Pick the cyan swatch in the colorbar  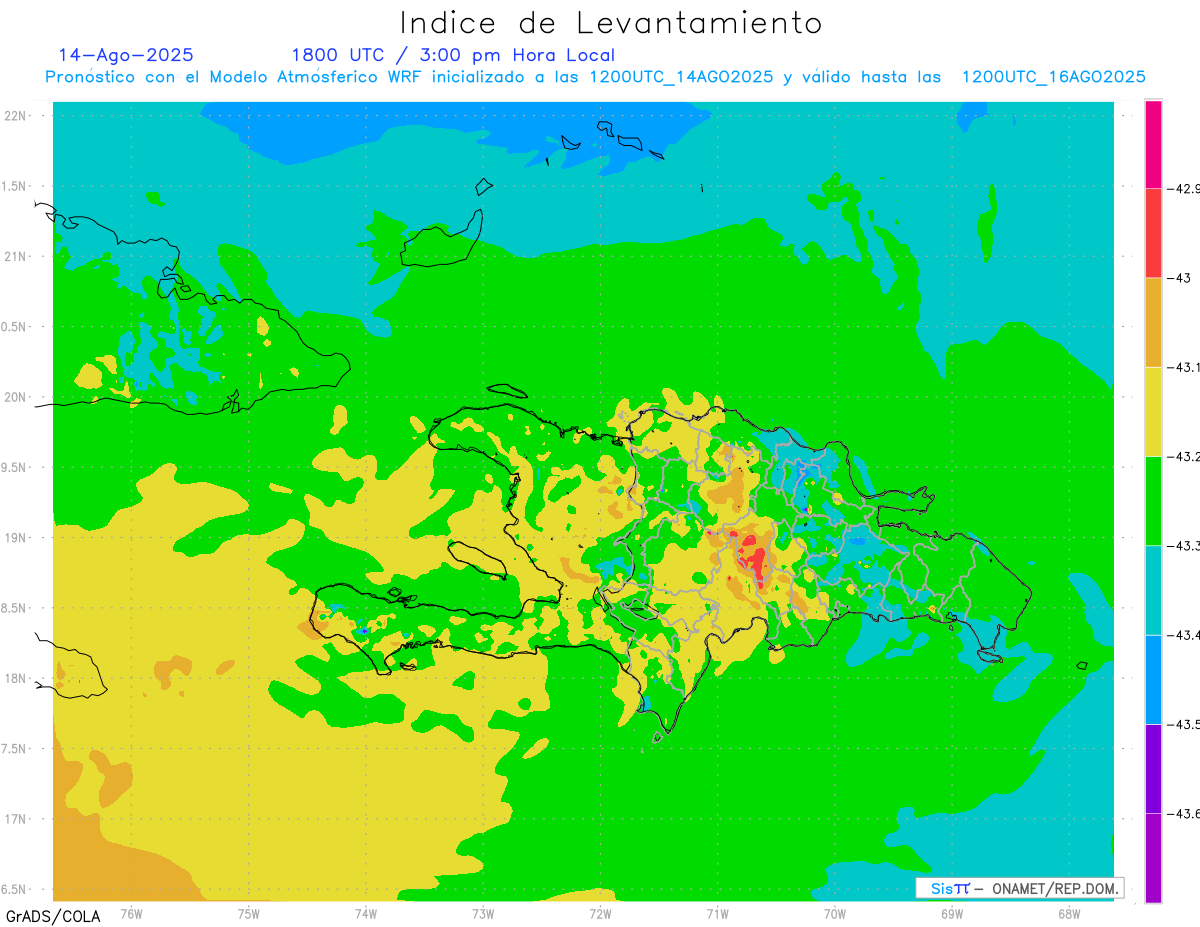coord(1153,590)
